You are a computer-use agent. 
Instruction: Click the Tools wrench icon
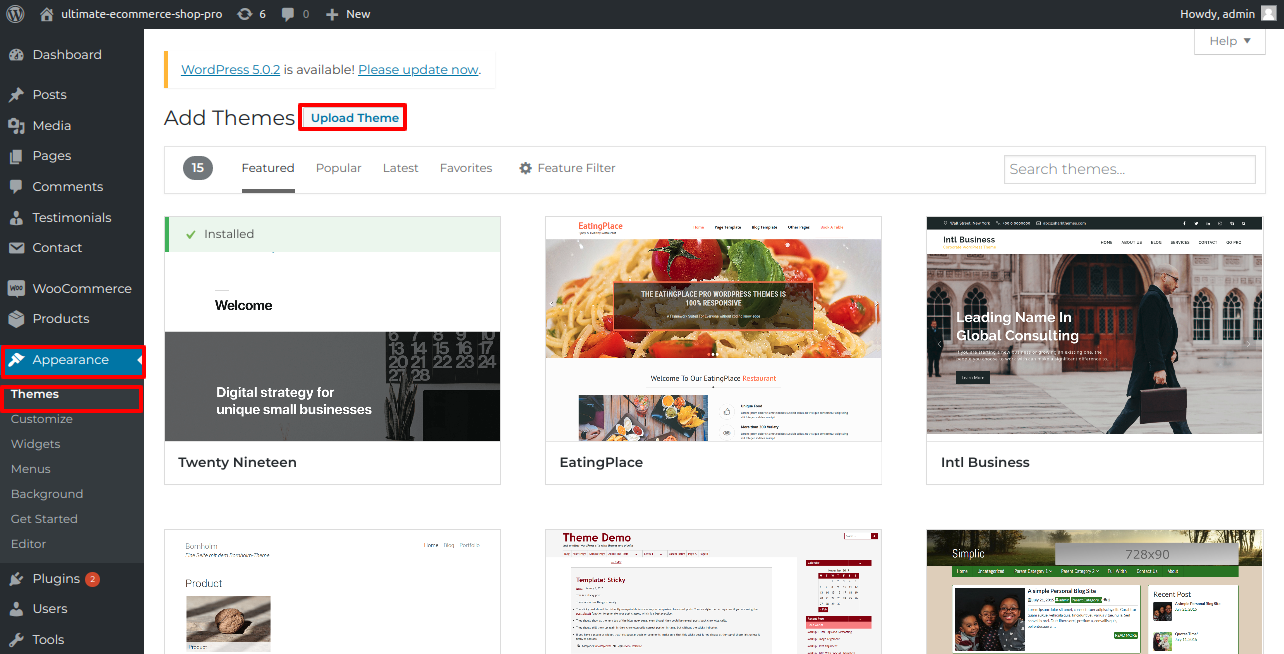coord(16,640)
